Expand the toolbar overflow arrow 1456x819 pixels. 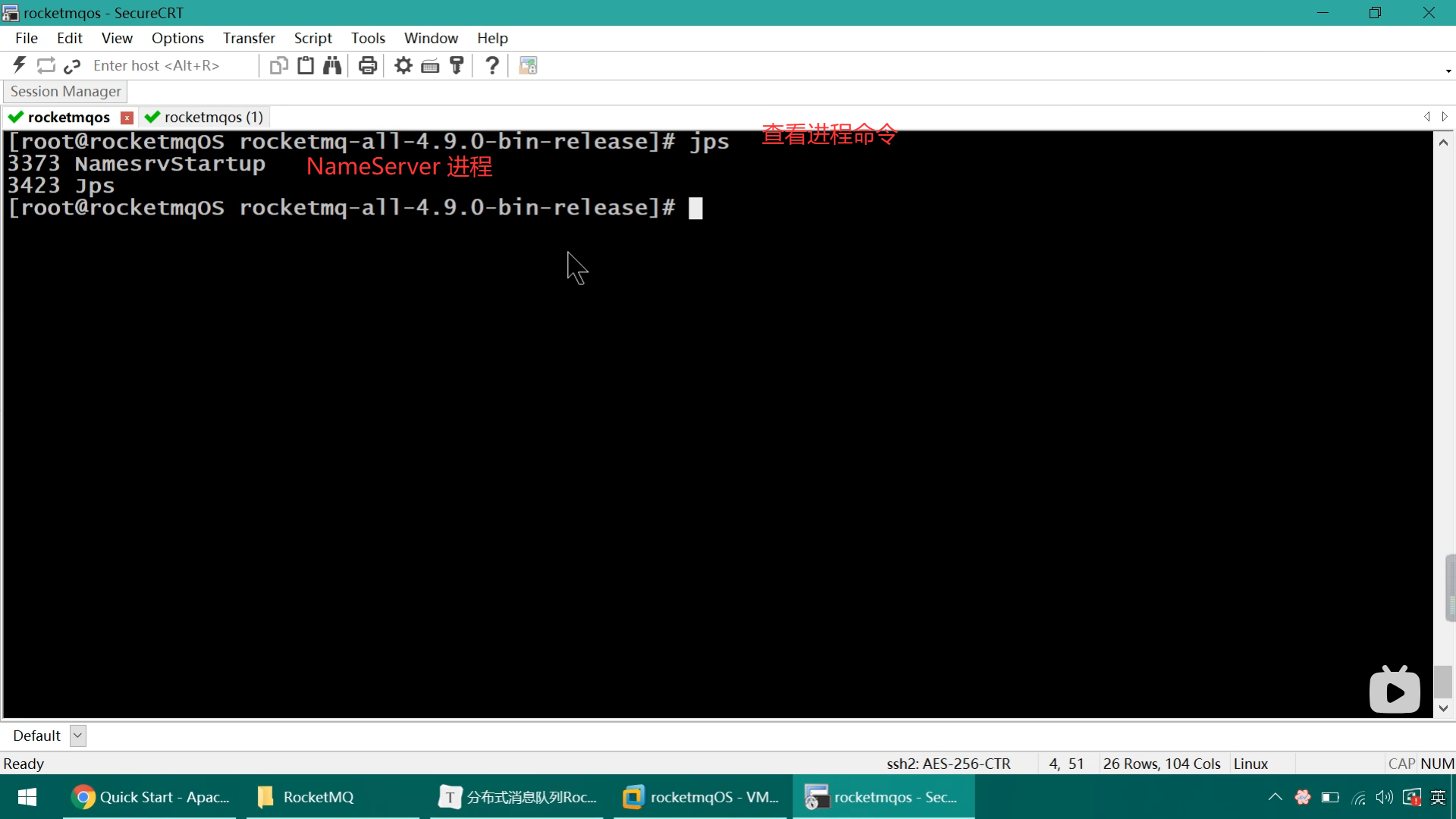click(x=1448, y=71)
